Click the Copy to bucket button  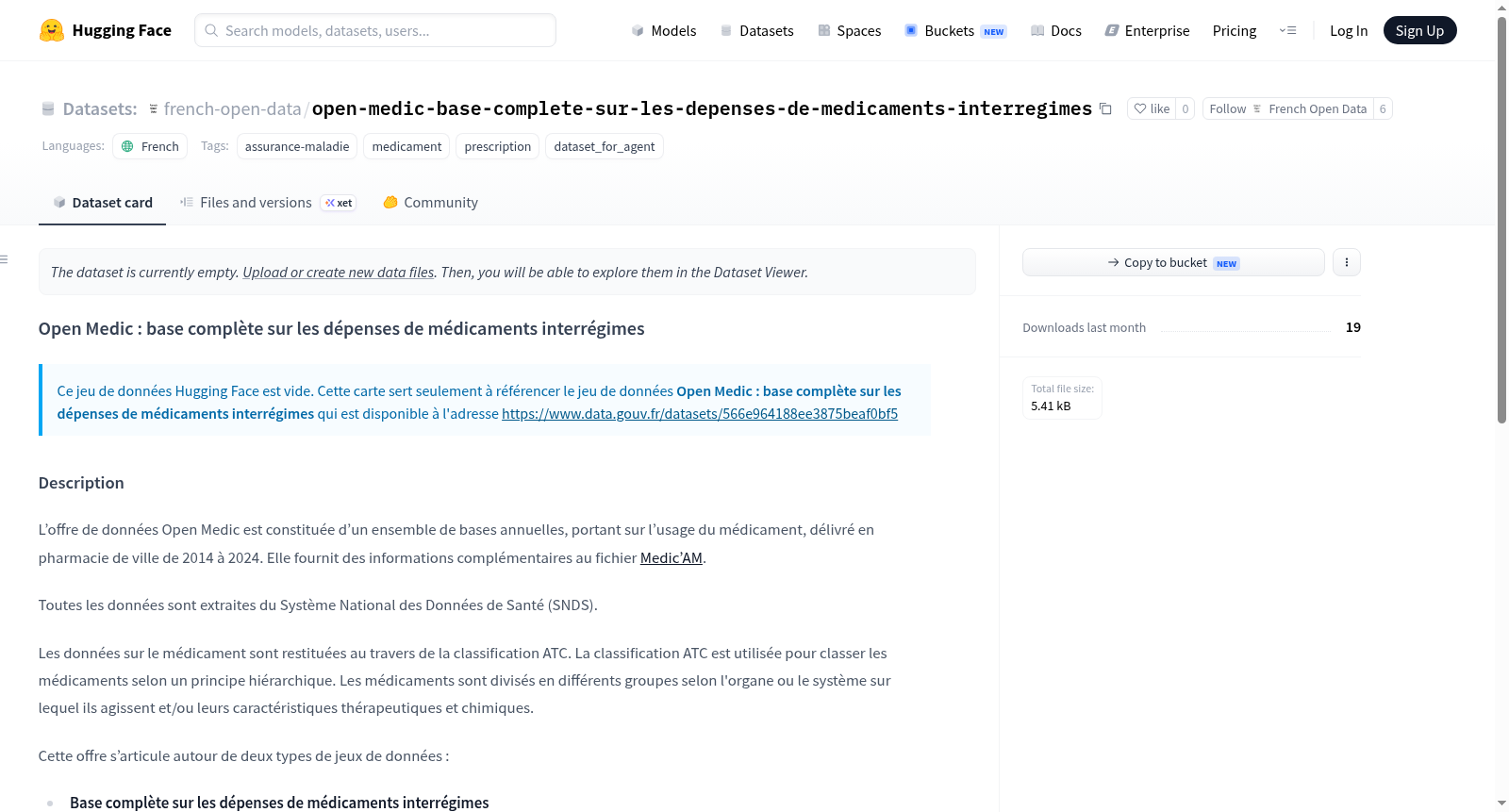(1173, 262)
